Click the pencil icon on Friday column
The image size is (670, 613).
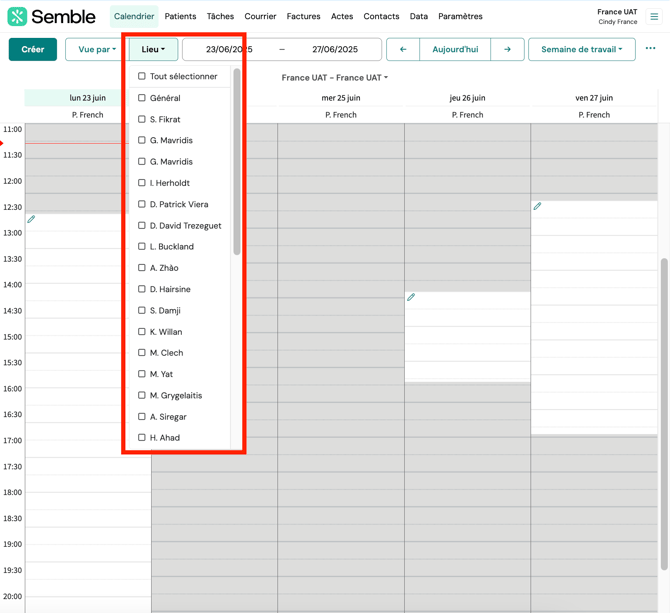point(537,207)
